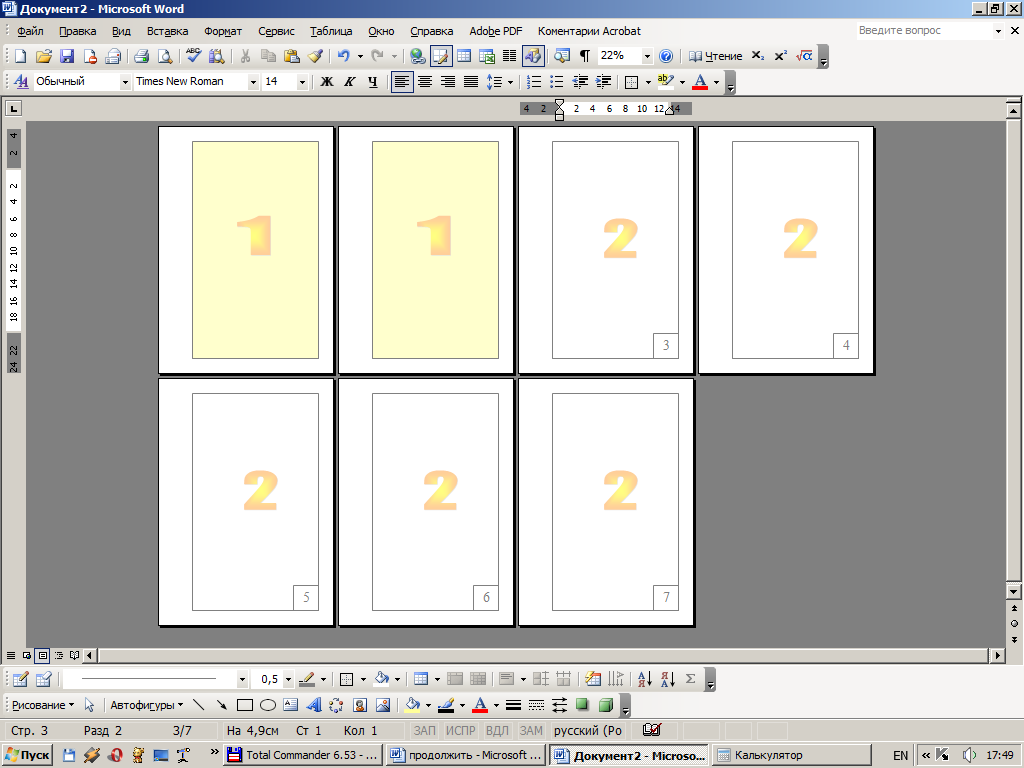Apply superscript formatting
The width and height of the screenshot is (1024, 768).
[780, 56]
